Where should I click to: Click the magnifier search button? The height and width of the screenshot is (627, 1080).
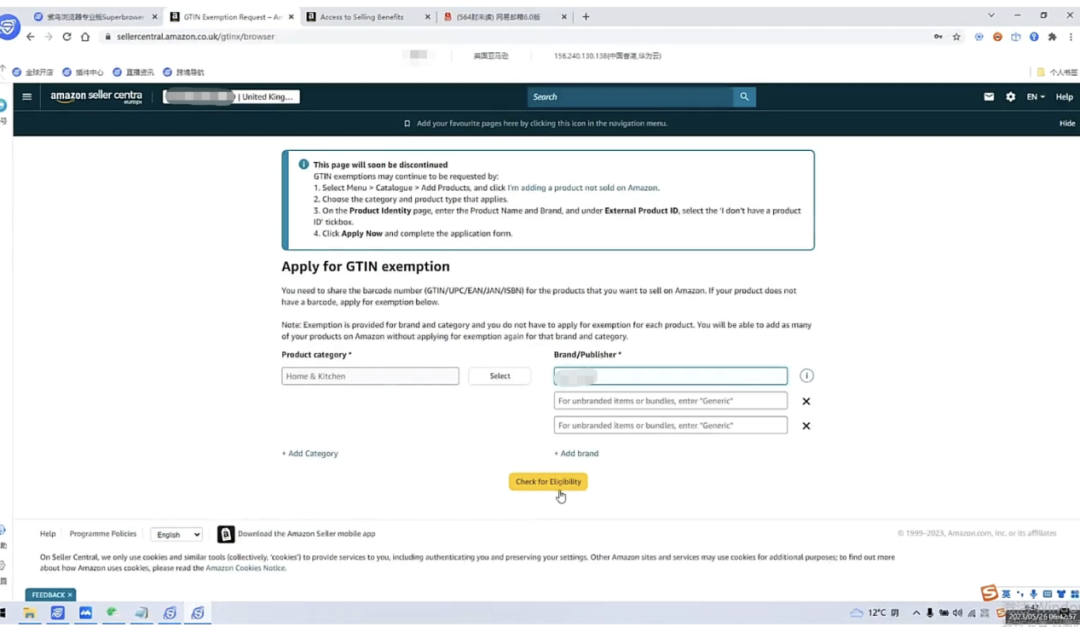coord(744,96)
